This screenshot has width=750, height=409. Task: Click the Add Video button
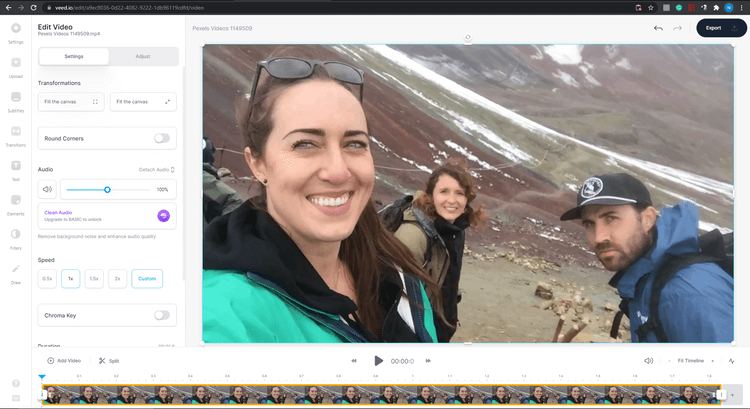(x=65, y=360)
